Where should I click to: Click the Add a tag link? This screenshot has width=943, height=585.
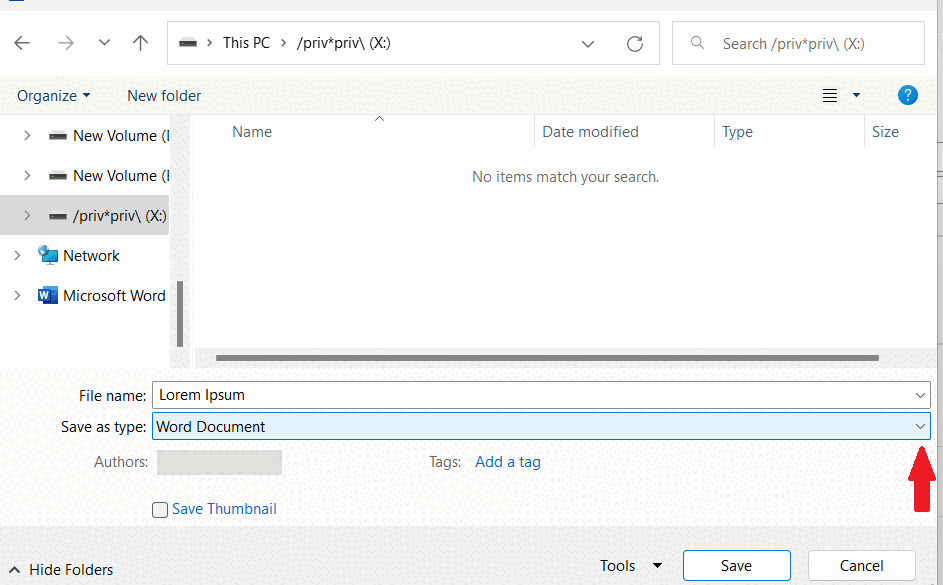tap(507, 461)
